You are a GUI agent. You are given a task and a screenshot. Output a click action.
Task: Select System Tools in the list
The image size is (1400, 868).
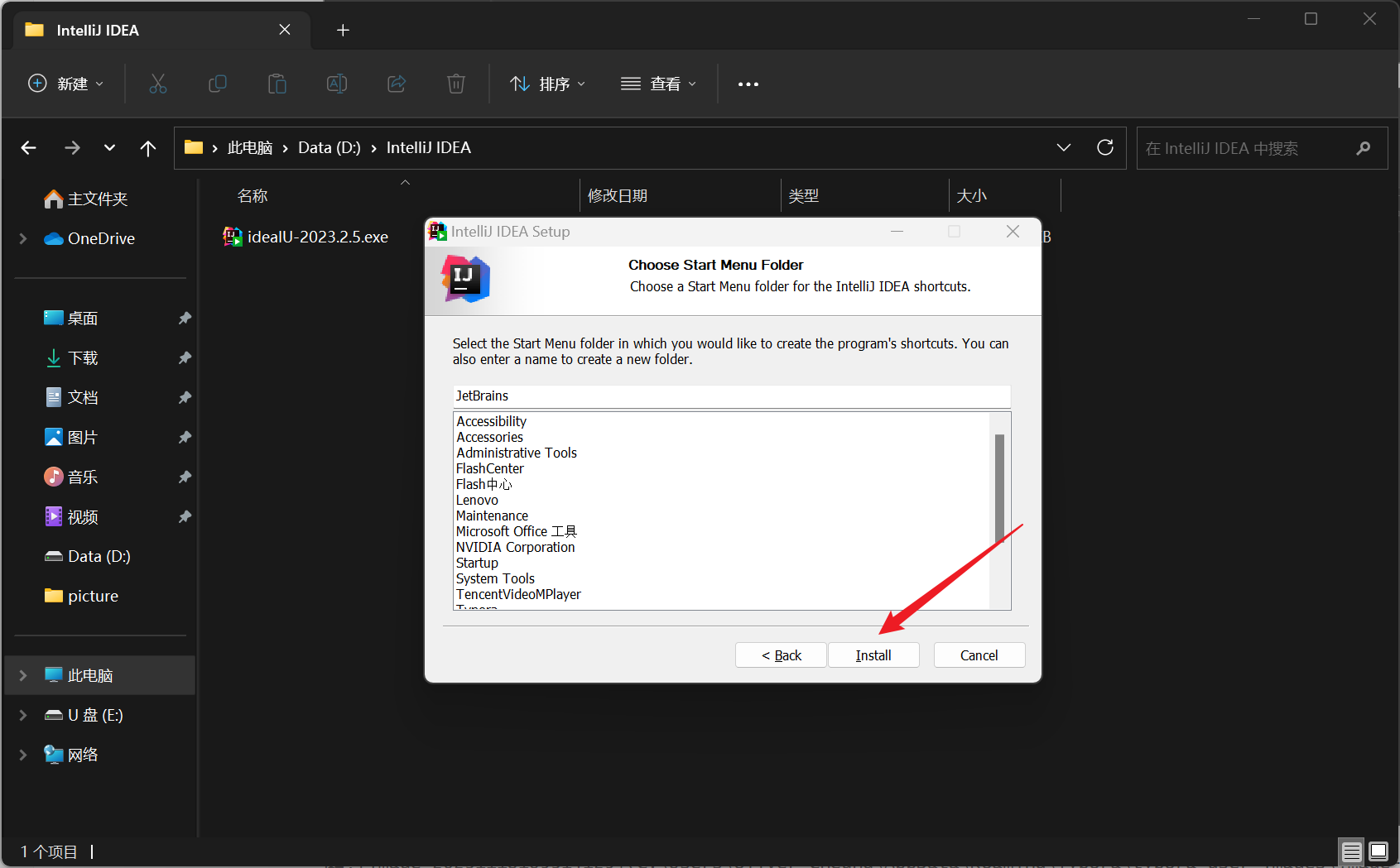point(495,578)
